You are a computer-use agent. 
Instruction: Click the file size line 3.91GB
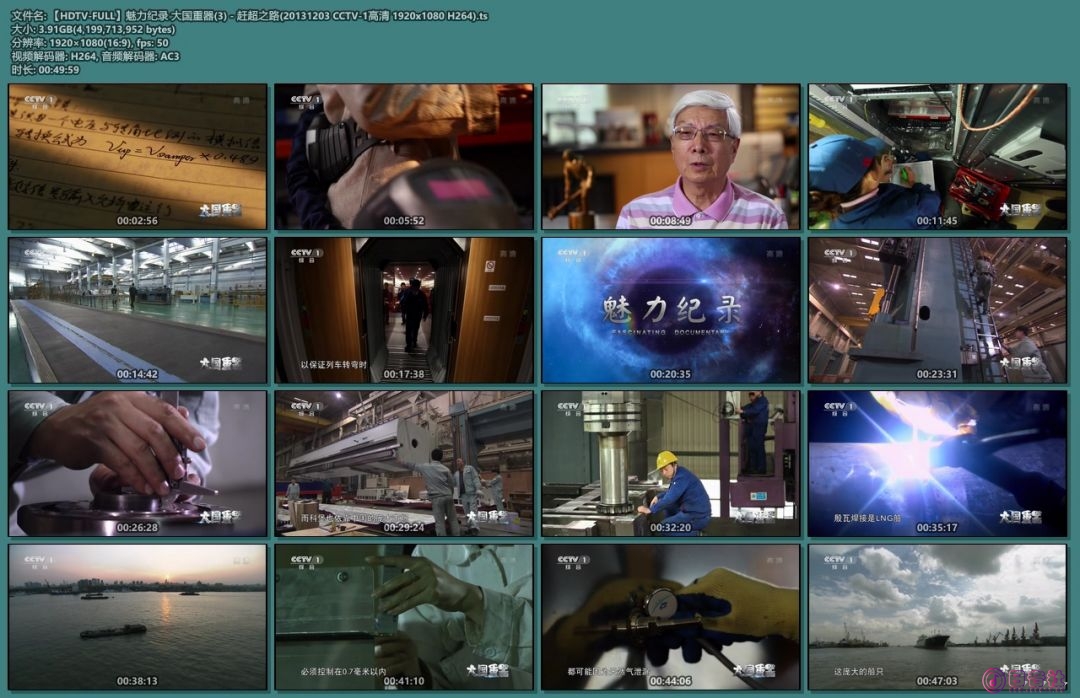point(93,29)
